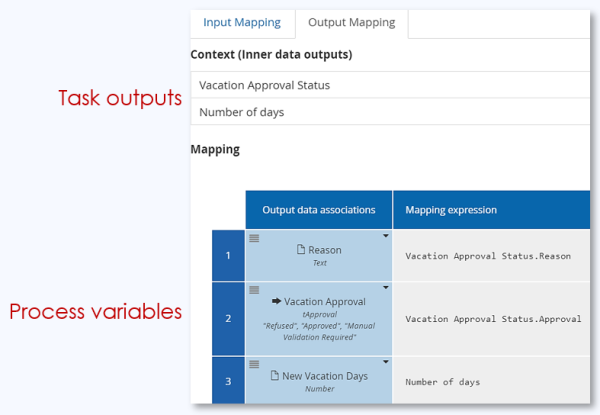Edit the Vacation Approval Status.Approval mapping expression
Viewport: 600px width, 415px height.
click(493, 319)
